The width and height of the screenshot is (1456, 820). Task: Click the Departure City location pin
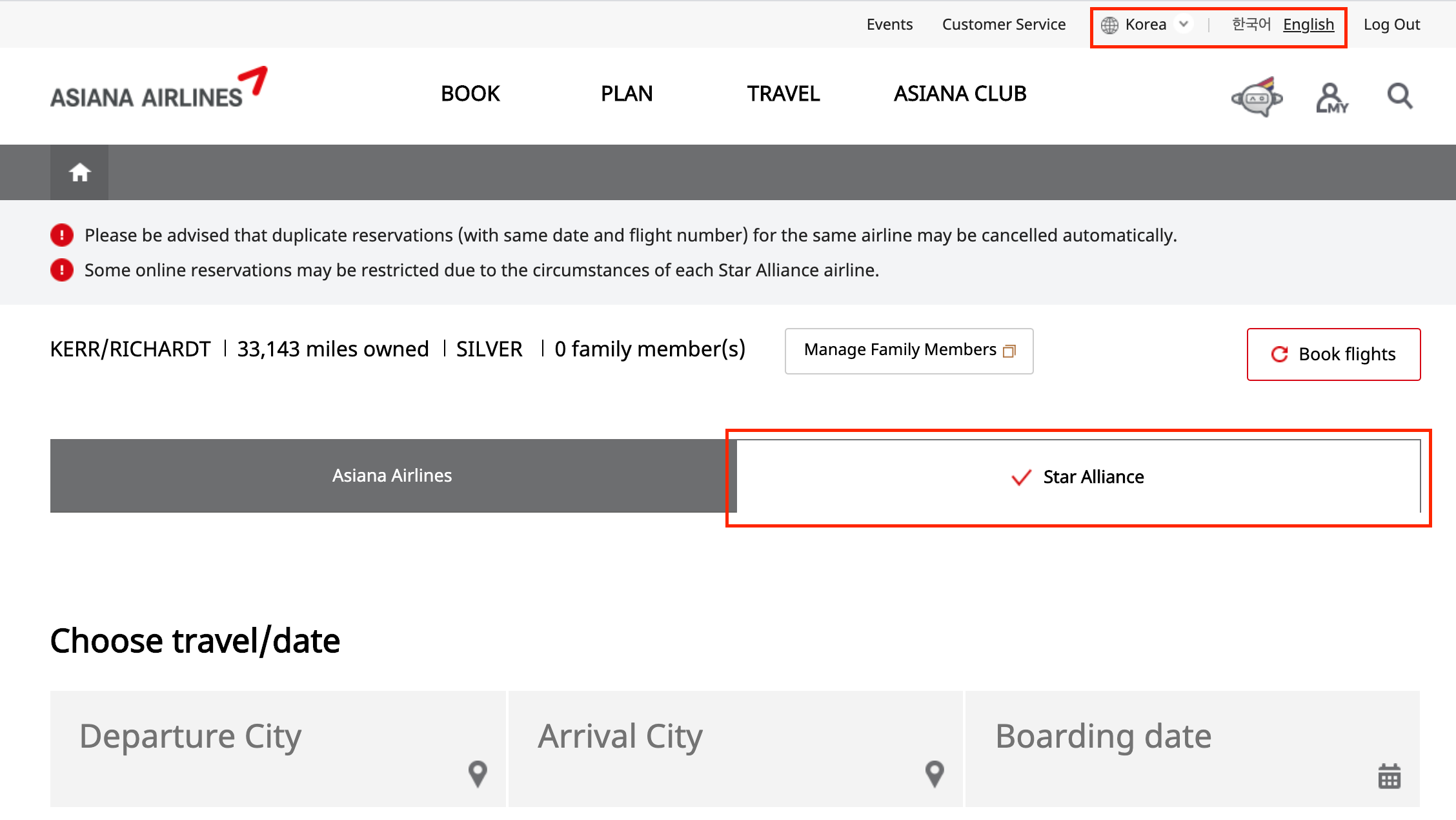coord(478,774)
